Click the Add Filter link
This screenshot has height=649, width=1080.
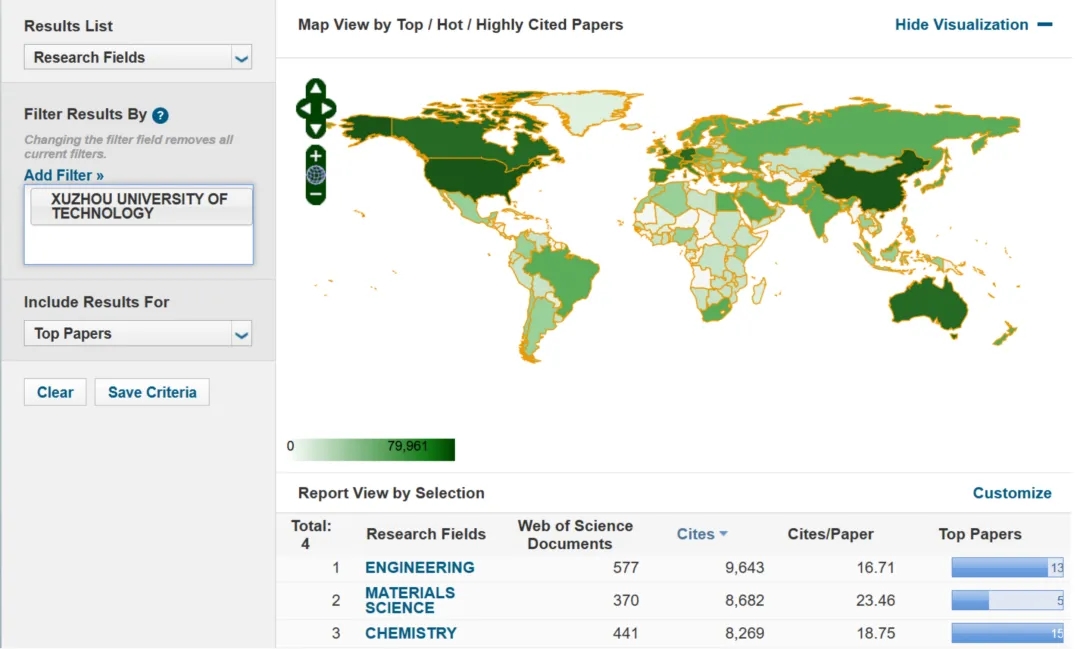pyautogui.click(x=64, y=175)
